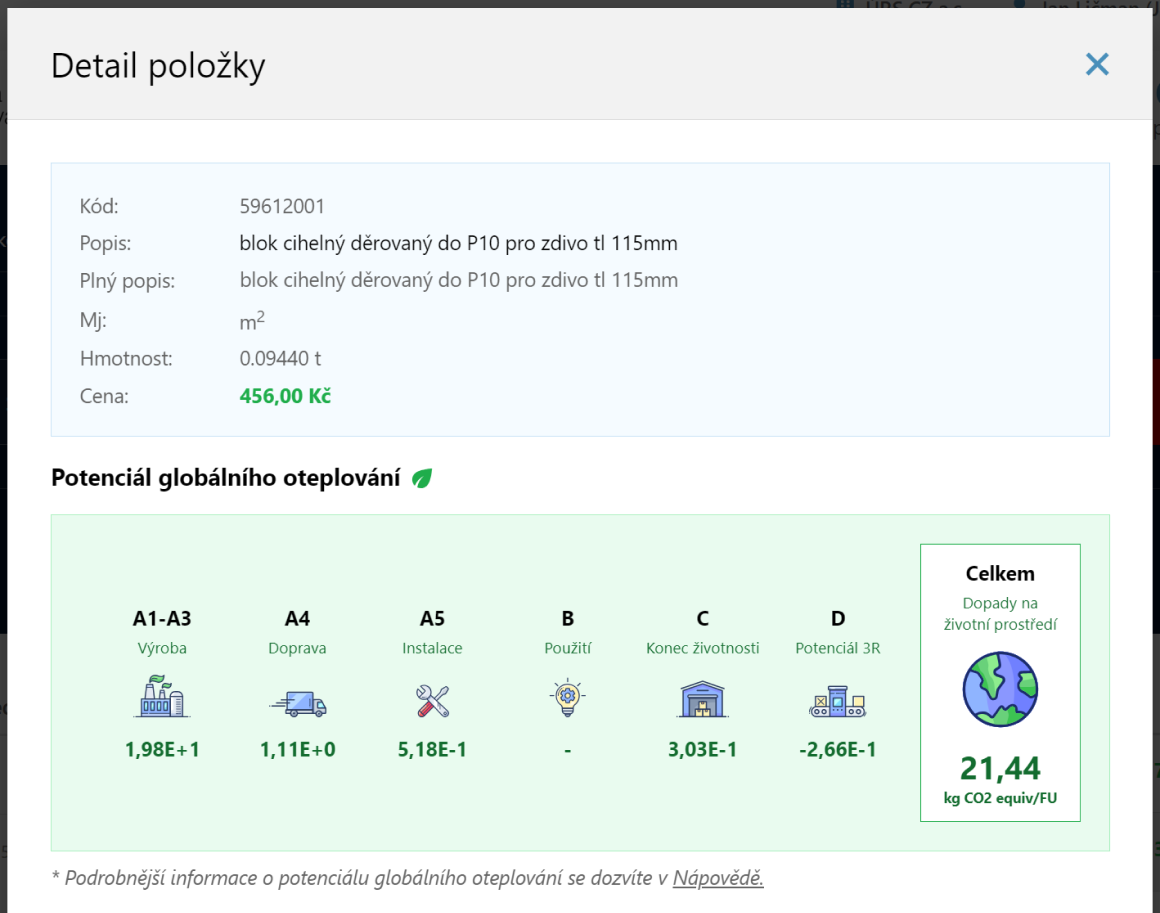This screenshot has height=913, width=1160.
Task: Click the B Použití lightbulb icon
Action: click(x=567, y=698)
